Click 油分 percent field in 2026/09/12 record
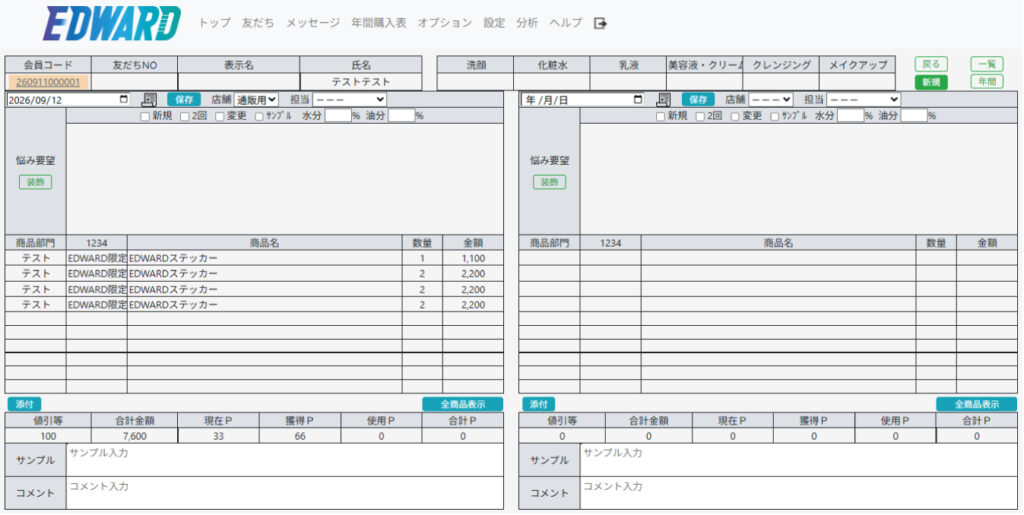 [402, 116]
